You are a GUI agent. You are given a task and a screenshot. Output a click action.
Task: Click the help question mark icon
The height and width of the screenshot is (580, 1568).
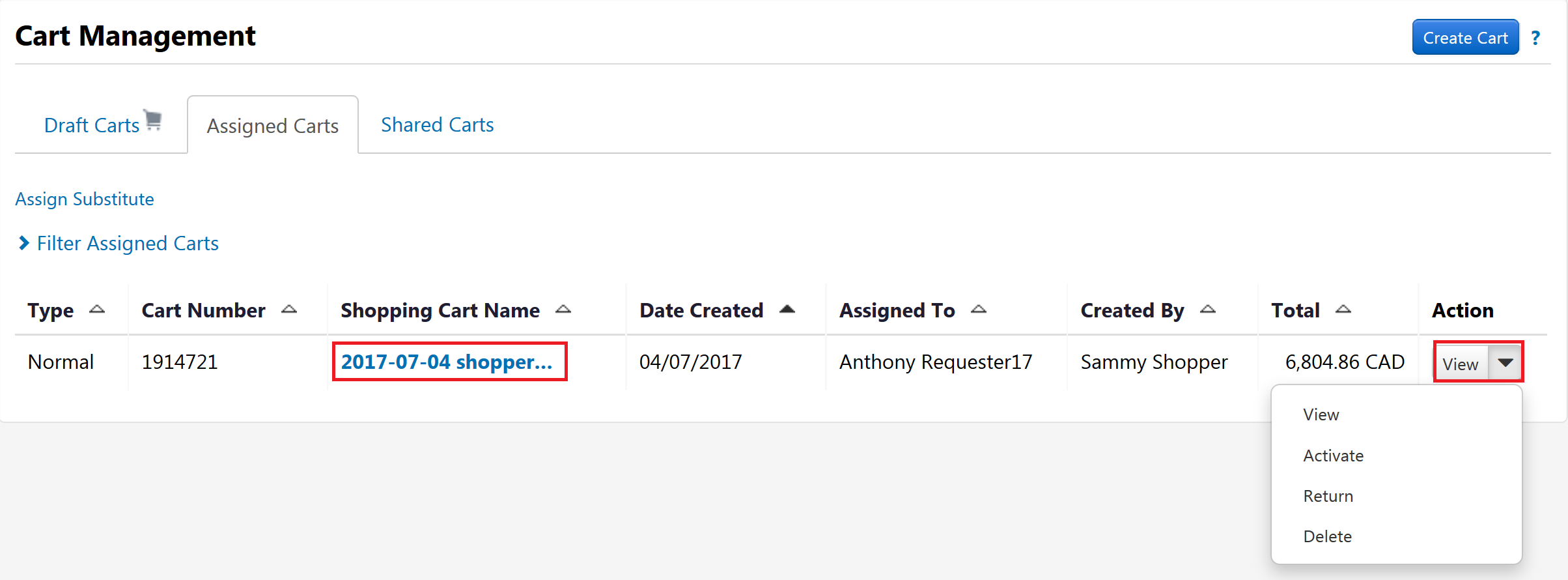[1535, 38]
